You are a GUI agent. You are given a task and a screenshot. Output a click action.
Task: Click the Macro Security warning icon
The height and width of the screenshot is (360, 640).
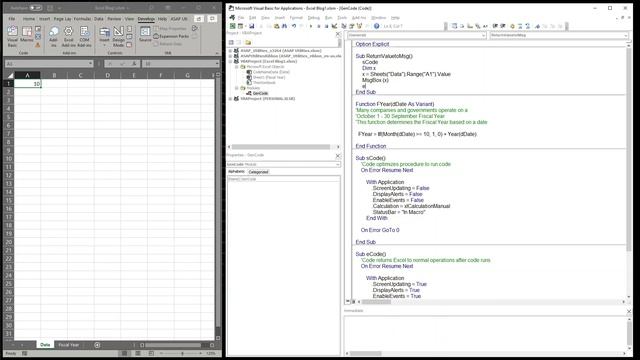(x=38, y=45)
